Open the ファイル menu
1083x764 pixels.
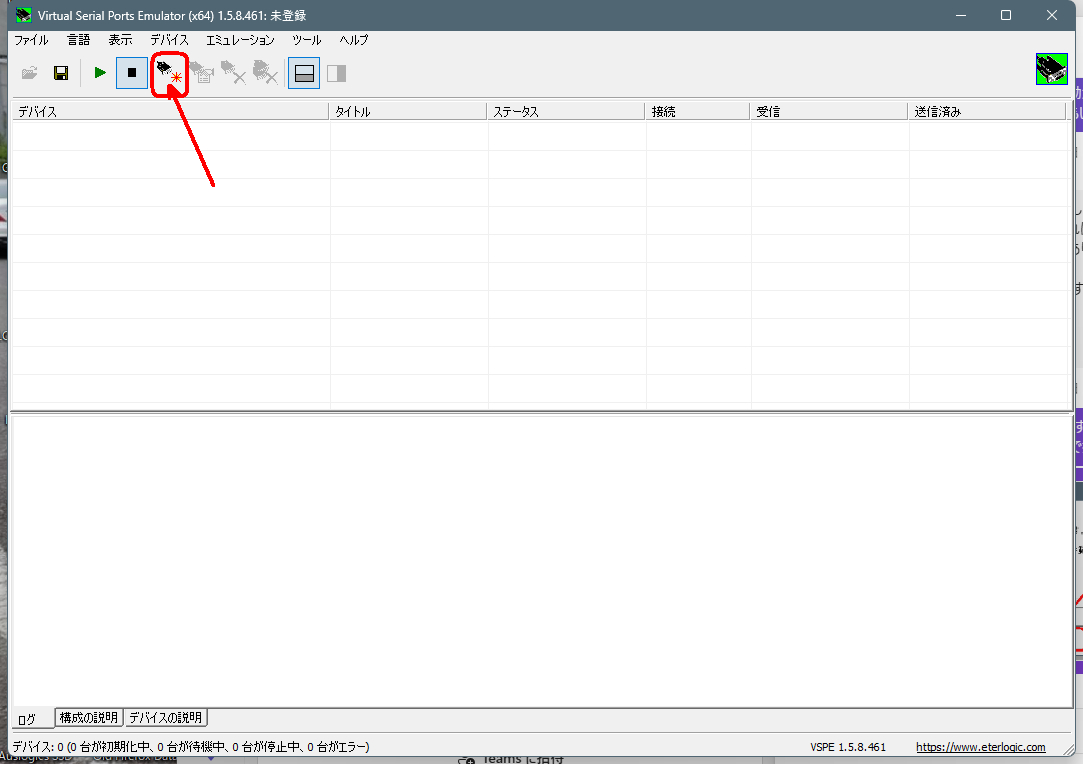[31, 40]
